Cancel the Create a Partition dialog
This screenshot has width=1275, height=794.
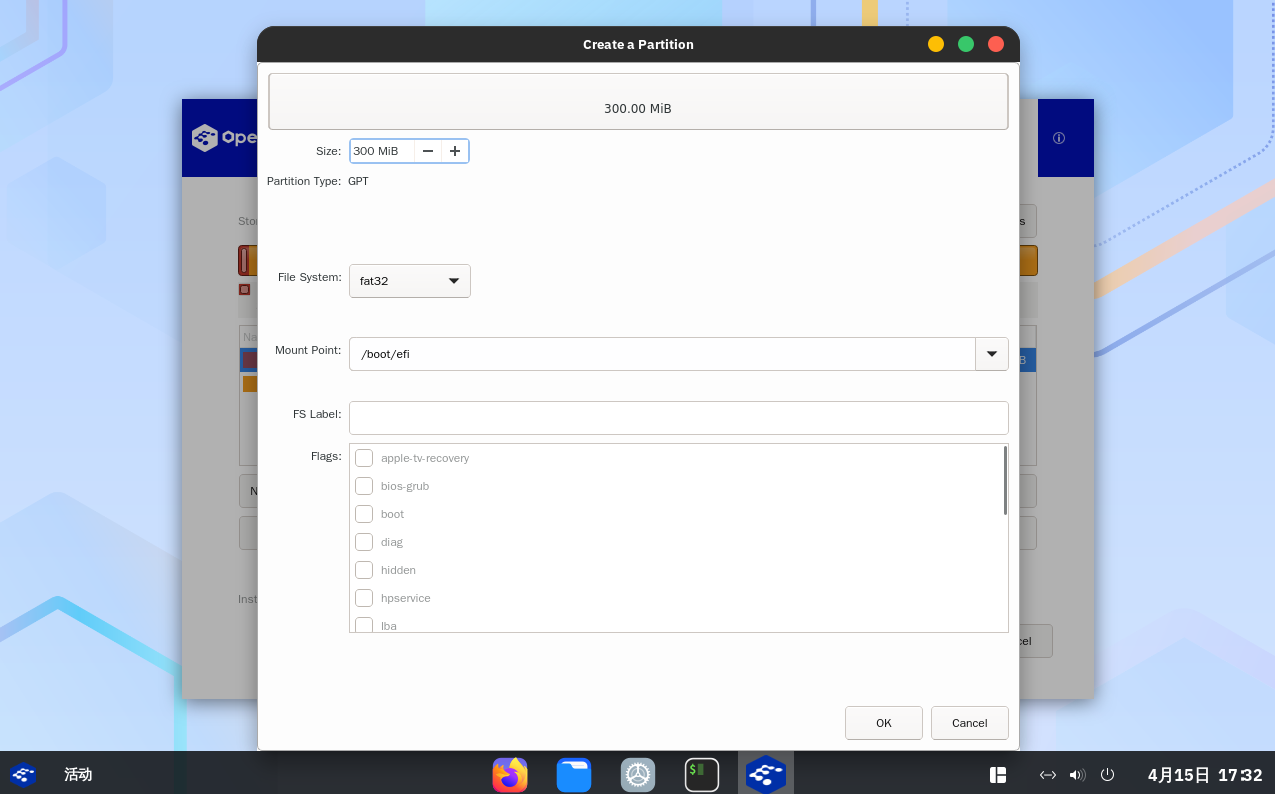click(970, 723)
